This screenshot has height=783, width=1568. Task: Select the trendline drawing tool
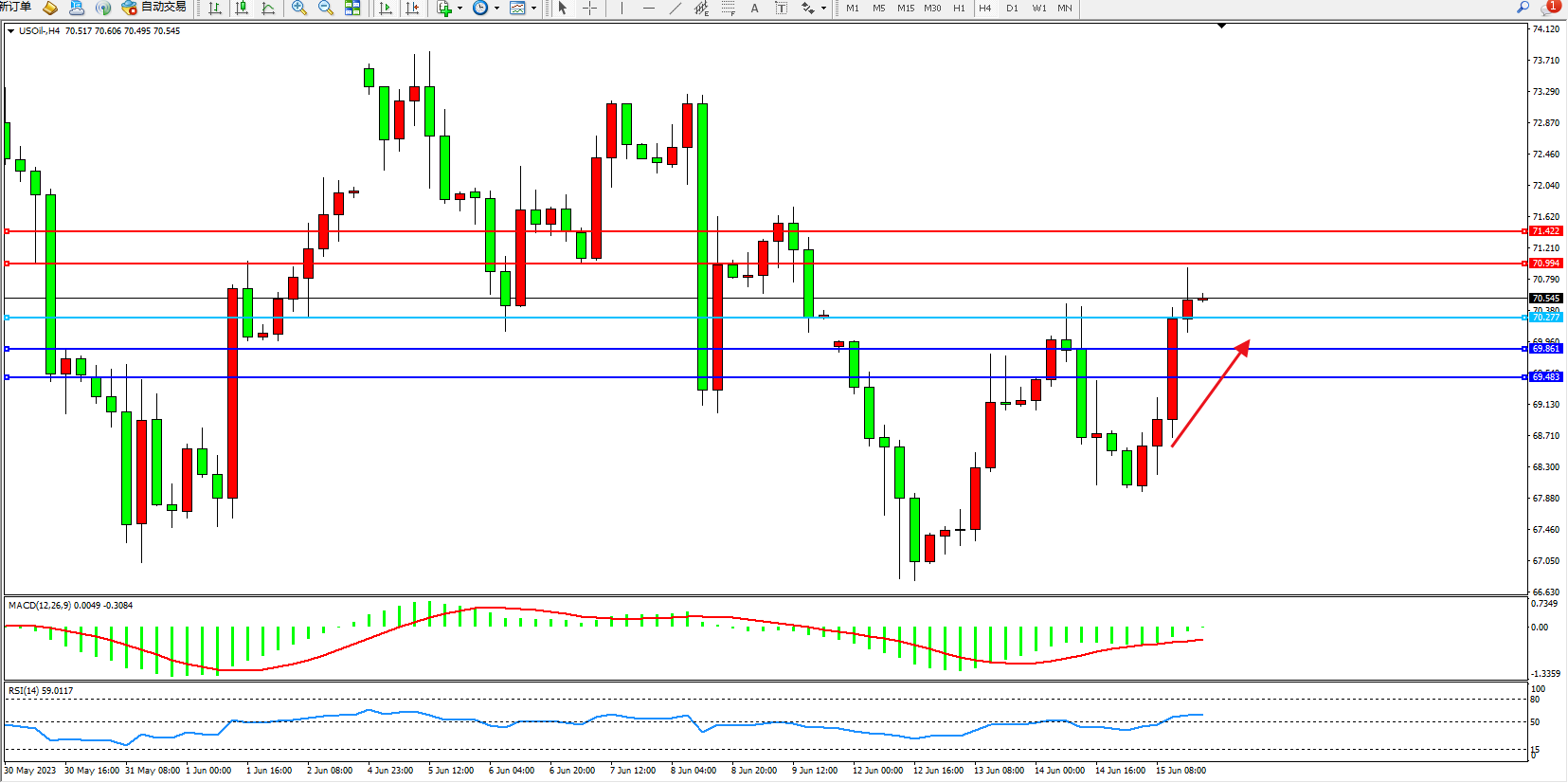675,8
